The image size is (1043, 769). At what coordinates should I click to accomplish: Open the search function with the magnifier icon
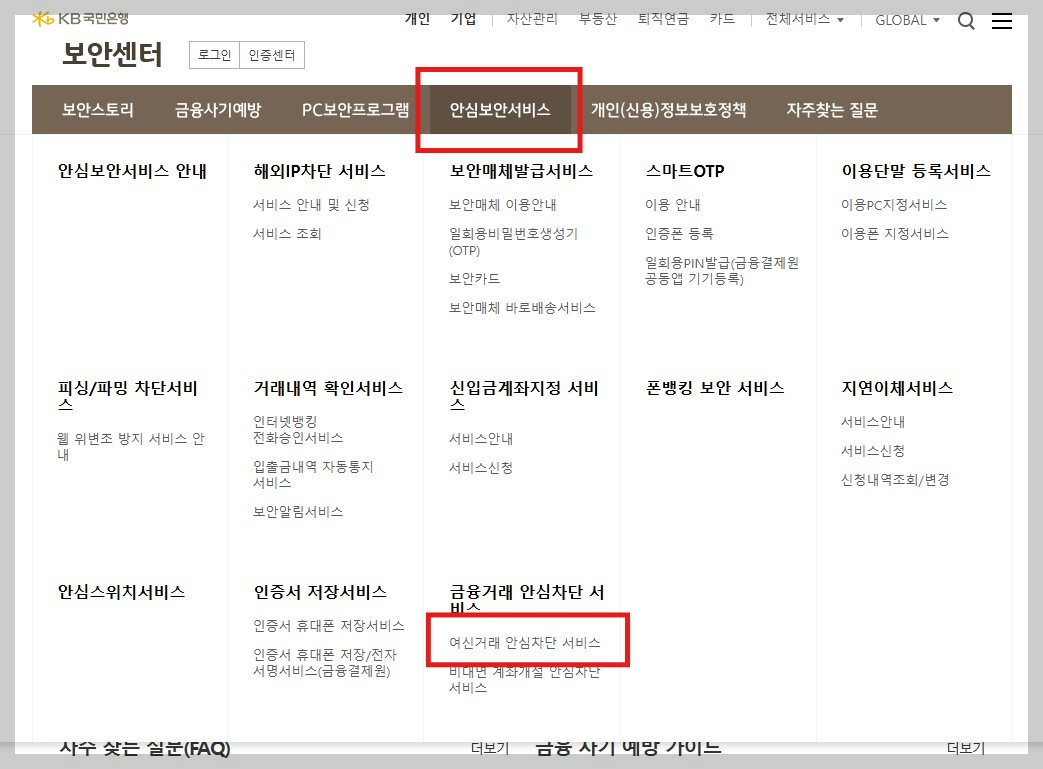click(966, 19)
